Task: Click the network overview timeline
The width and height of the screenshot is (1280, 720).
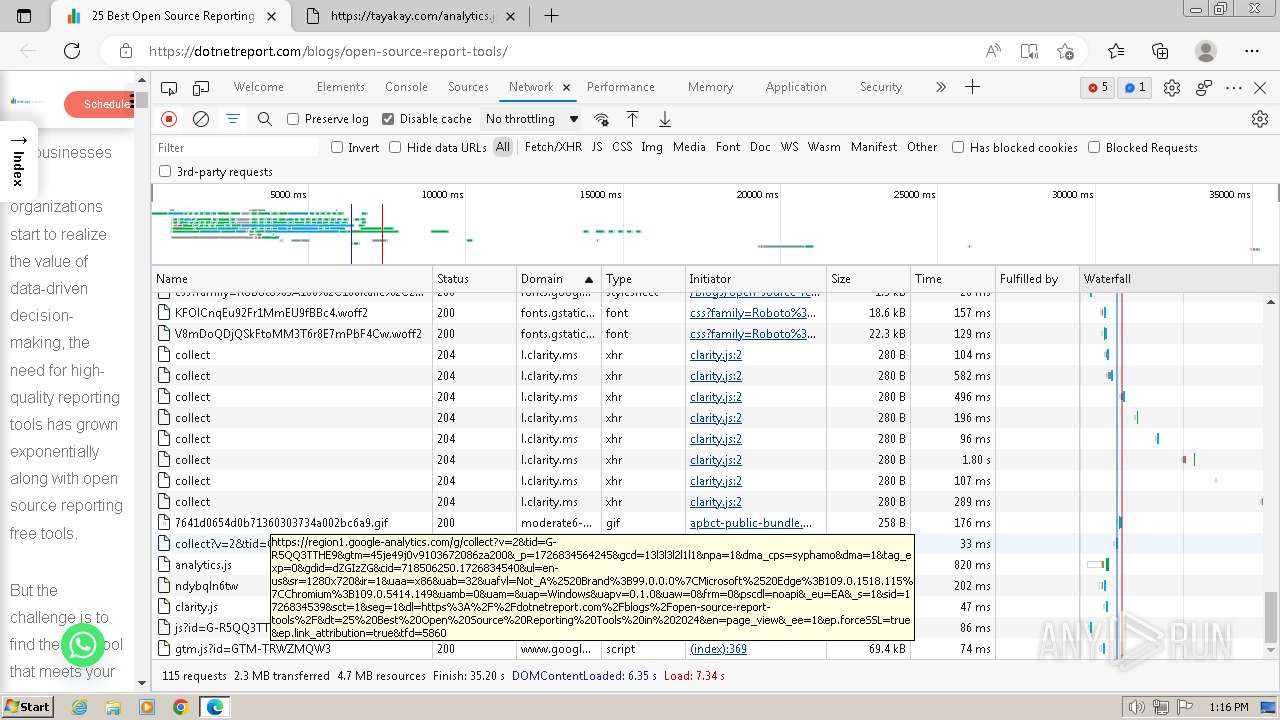Action: click(715, 225)
